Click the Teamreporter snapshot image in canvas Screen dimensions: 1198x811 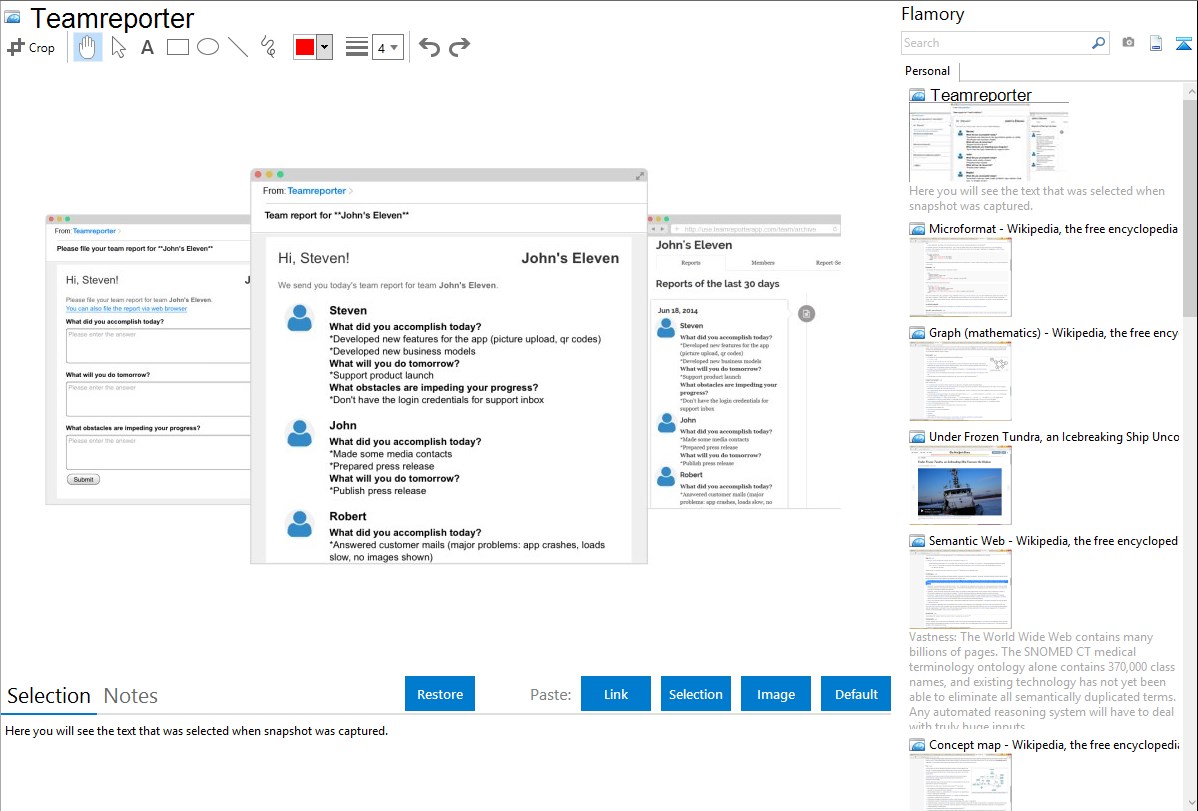click(443, 366)
